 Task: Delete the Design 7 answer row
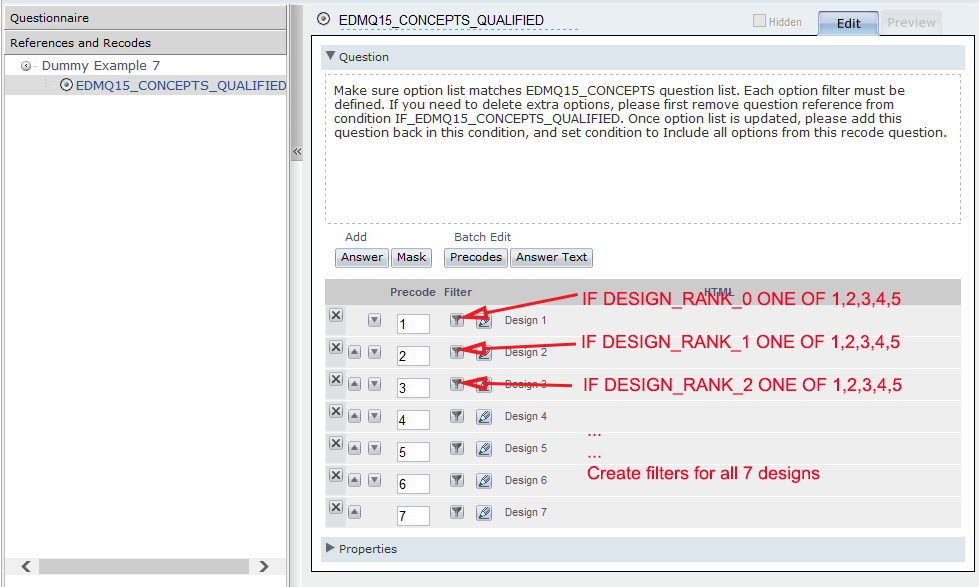coord(336,507)
